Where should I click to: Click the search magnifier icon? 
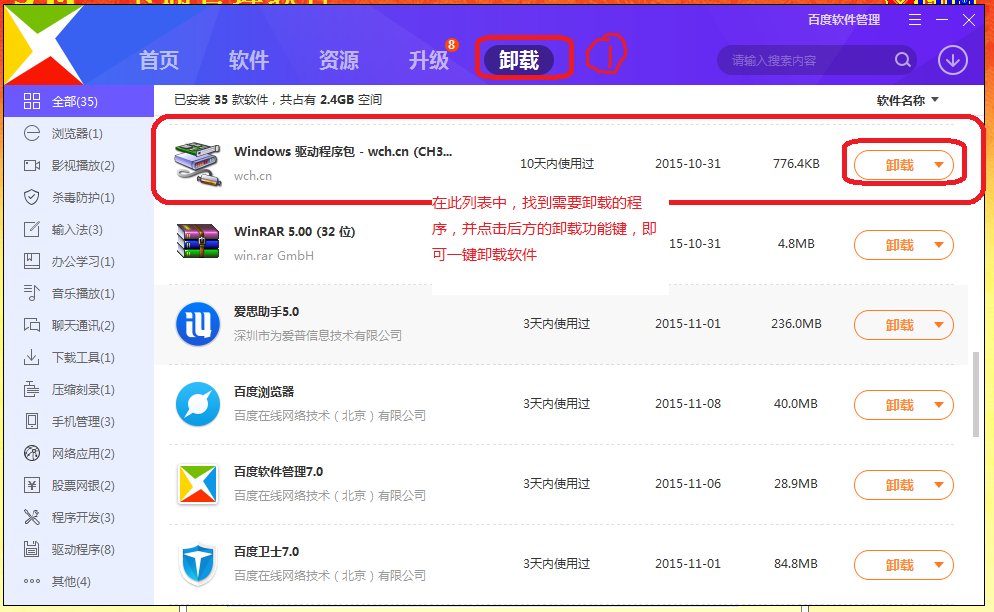pyautogui.click(x=903, y=60)
